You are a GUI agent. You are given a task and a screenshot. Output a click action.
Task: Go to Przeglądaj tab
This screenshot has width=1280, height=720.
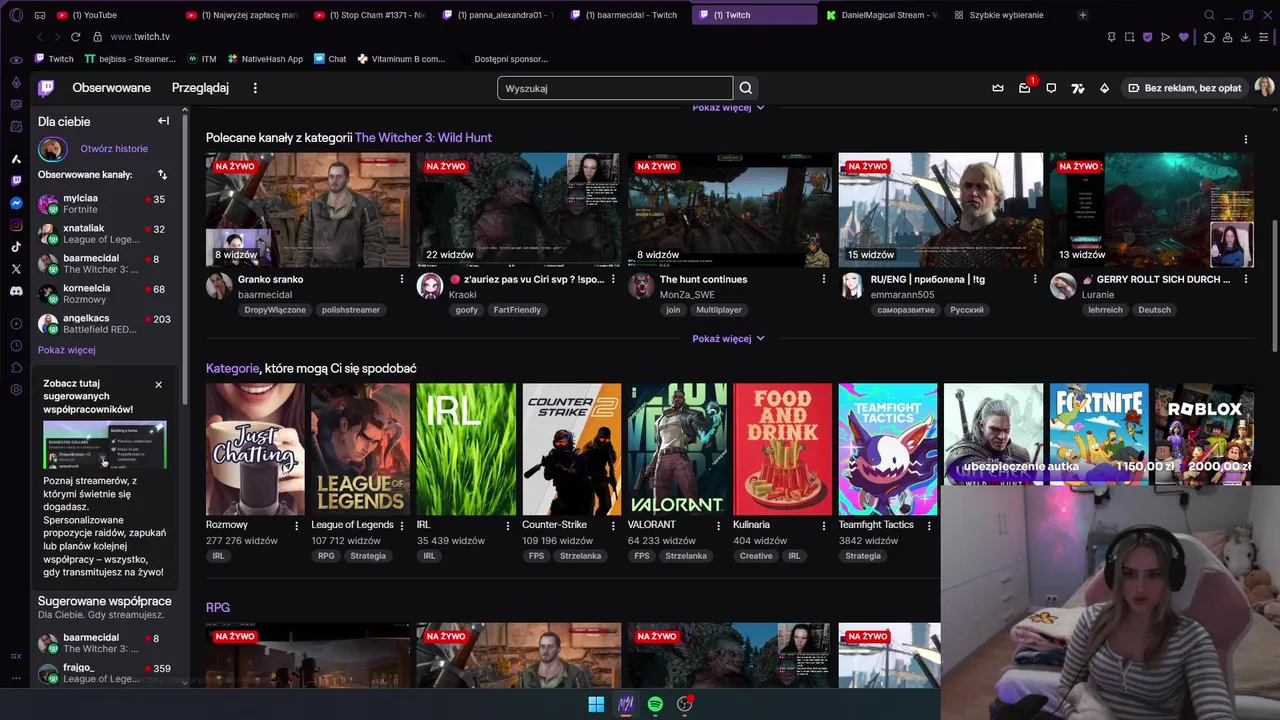(x=200, y=88)
